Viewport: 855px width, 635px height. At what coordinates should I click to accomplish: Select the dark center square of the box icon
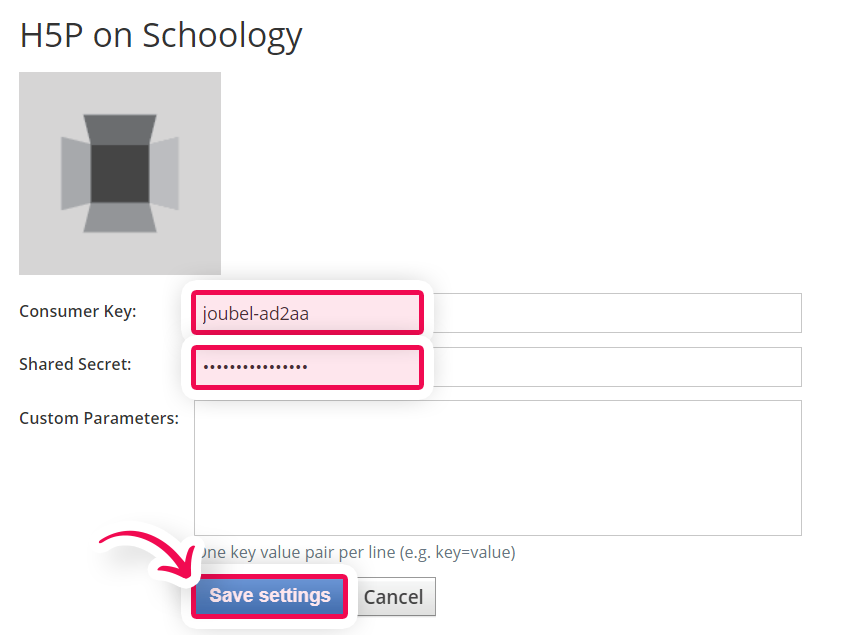(x=120, y=173)
